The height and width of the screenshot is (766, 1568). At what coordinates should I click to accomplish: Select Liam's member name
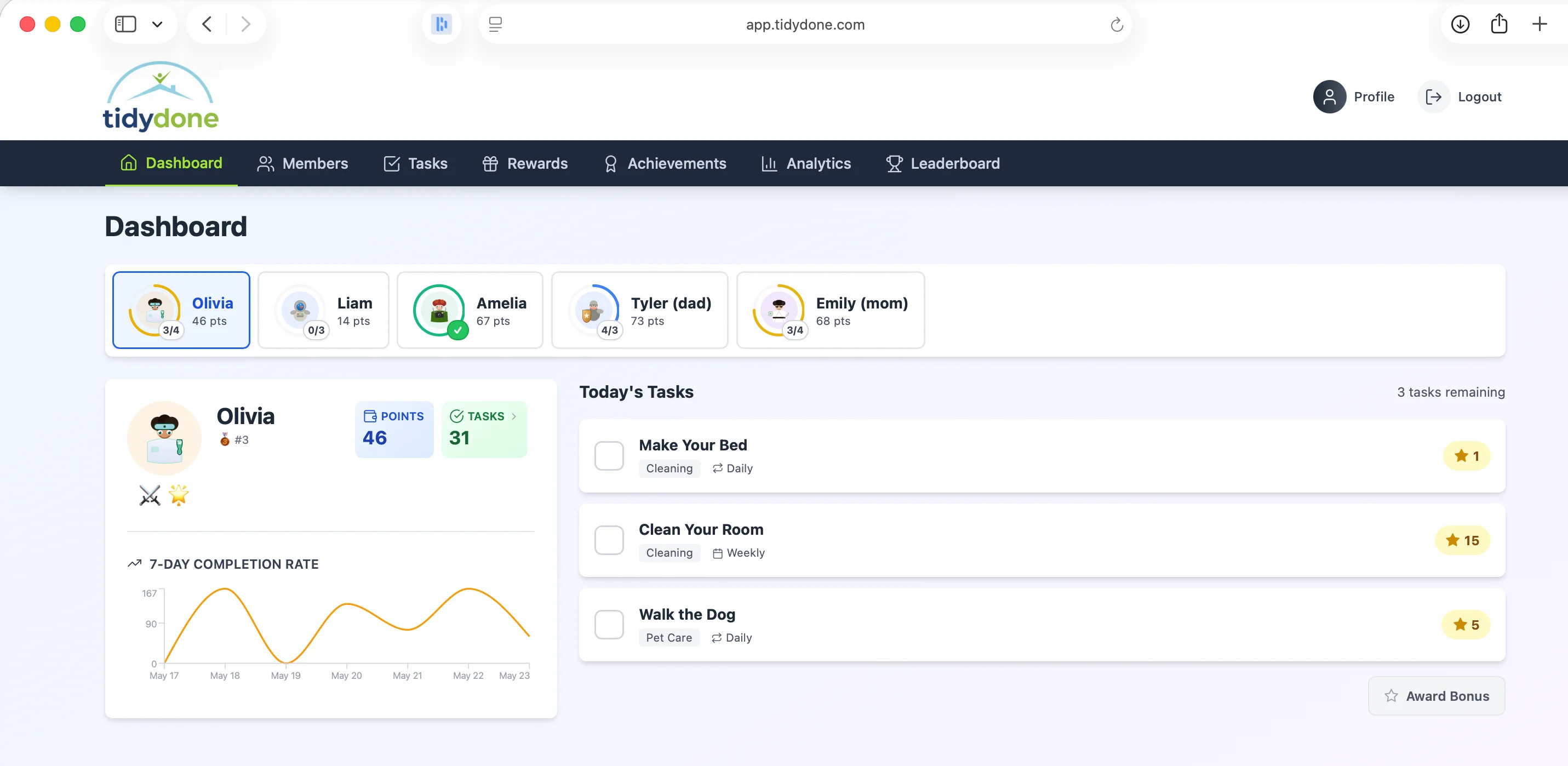(354, 303)
